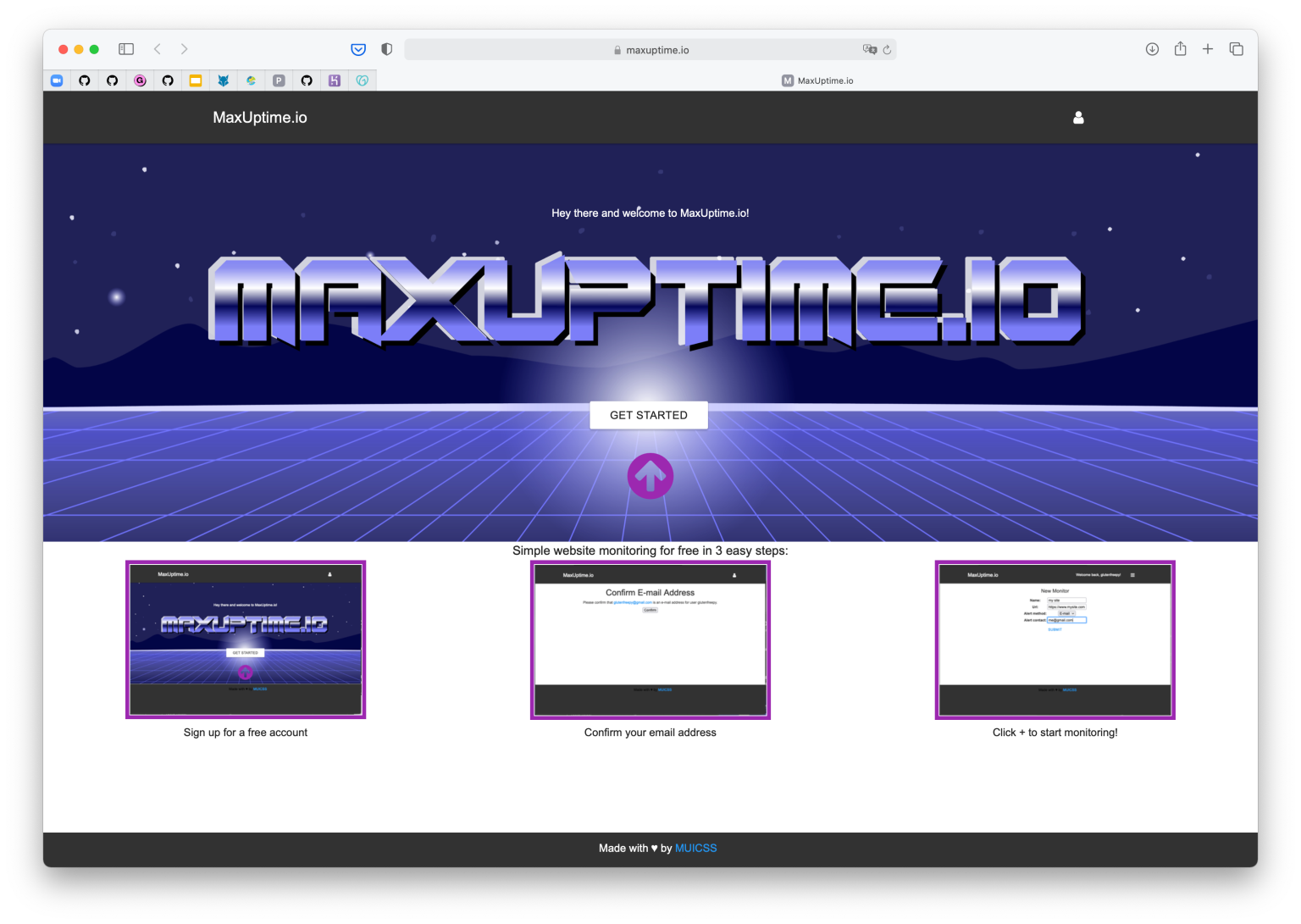Open the privacy report shield icon
Viewport: 1301px width, 924px height.
coord(387,49)
